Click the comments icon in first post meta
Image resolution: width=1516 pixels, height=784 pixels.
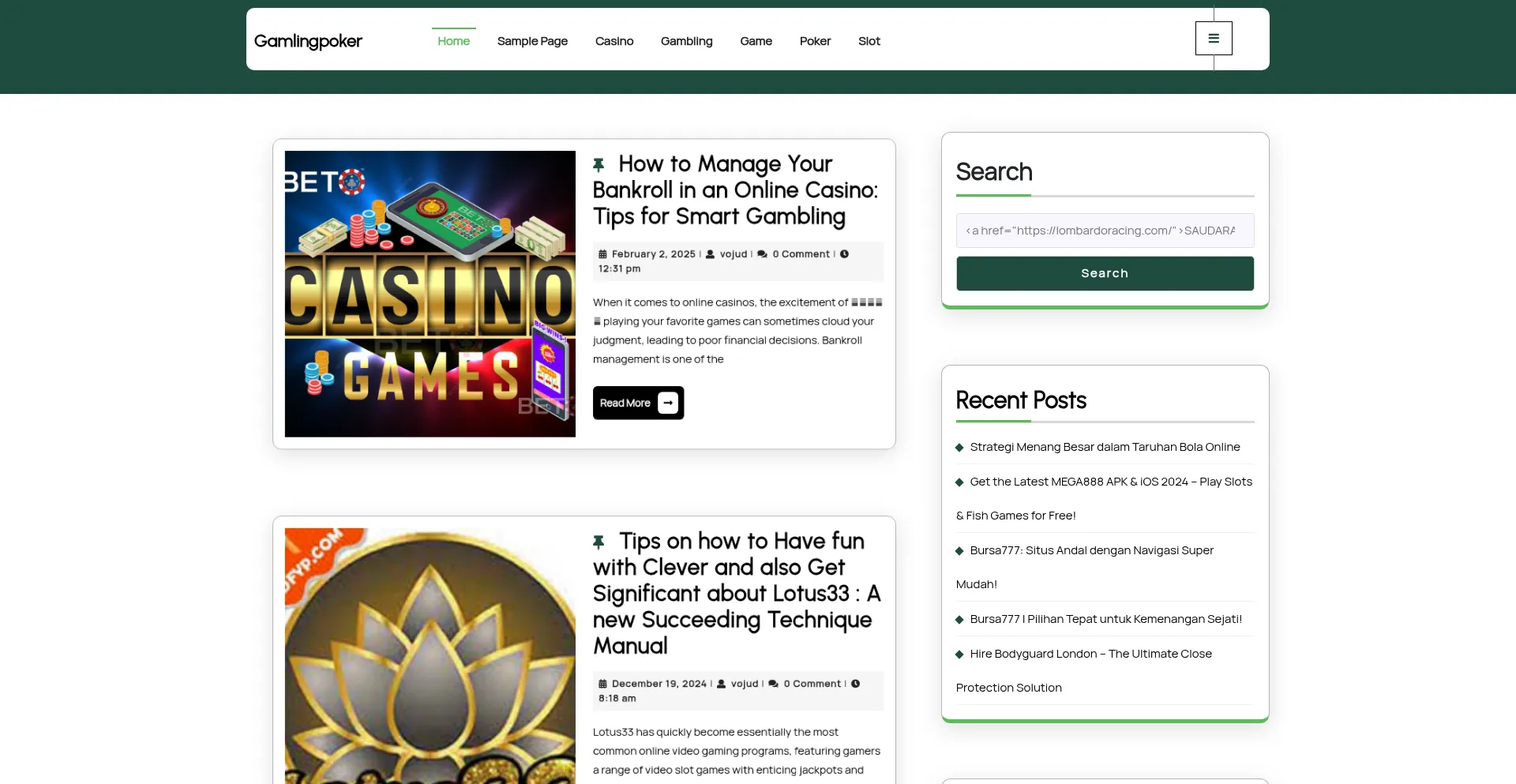point(762,254)
